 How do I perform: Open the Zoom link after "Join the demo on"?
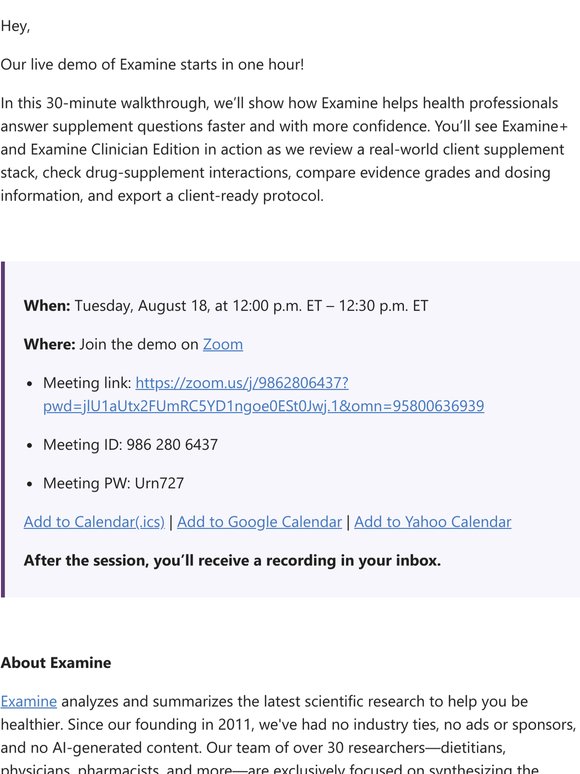[x=223, y=344]
